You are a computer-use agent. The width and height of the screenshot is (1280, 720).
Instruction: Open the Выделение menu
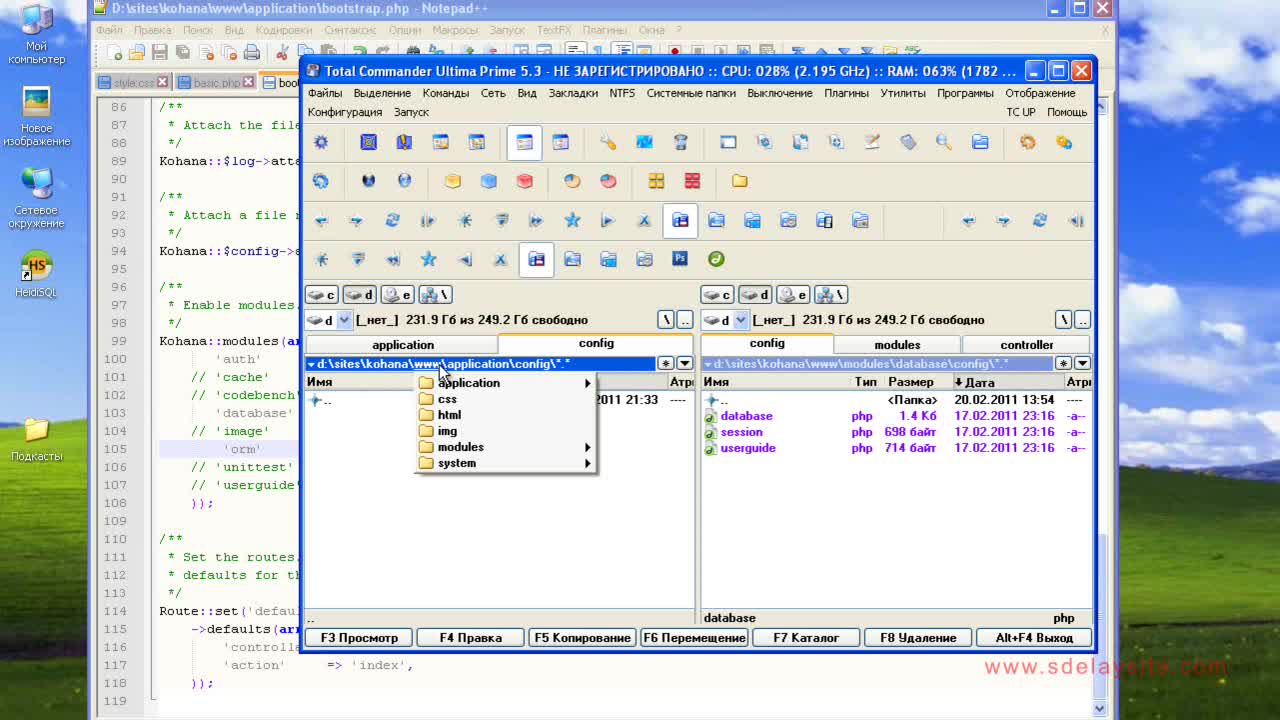coord(382,93)
